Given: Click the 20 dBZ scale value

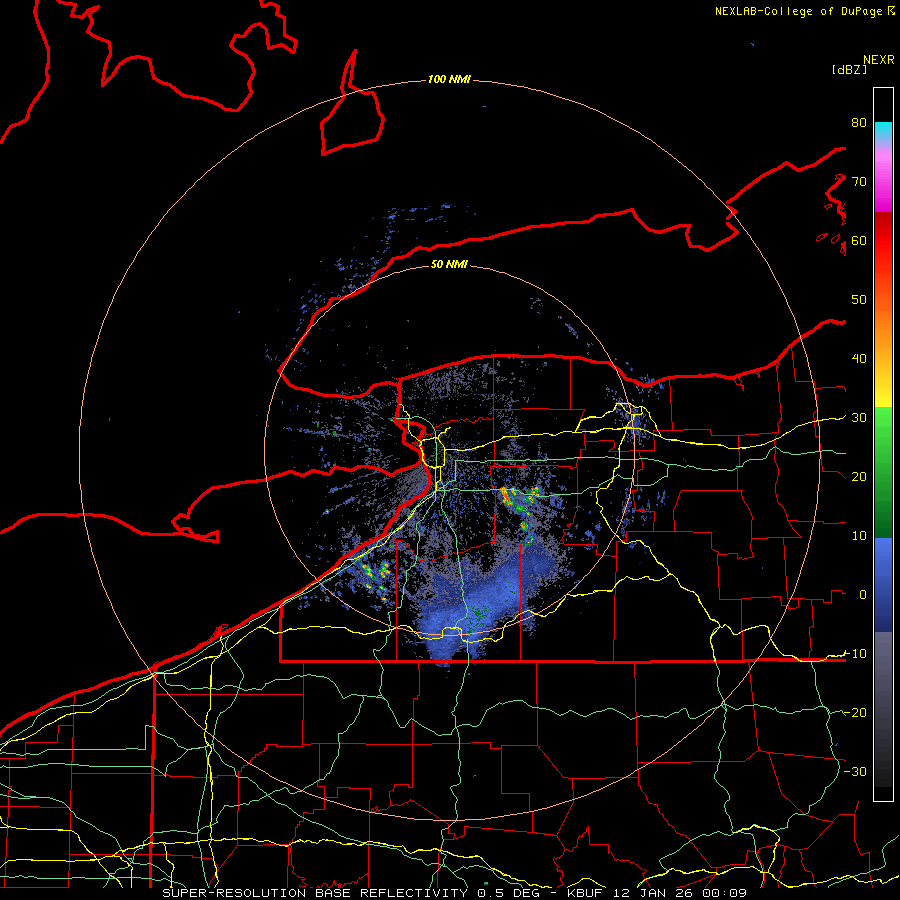Looking at the screenshot, I should click(x=859, y=476).
